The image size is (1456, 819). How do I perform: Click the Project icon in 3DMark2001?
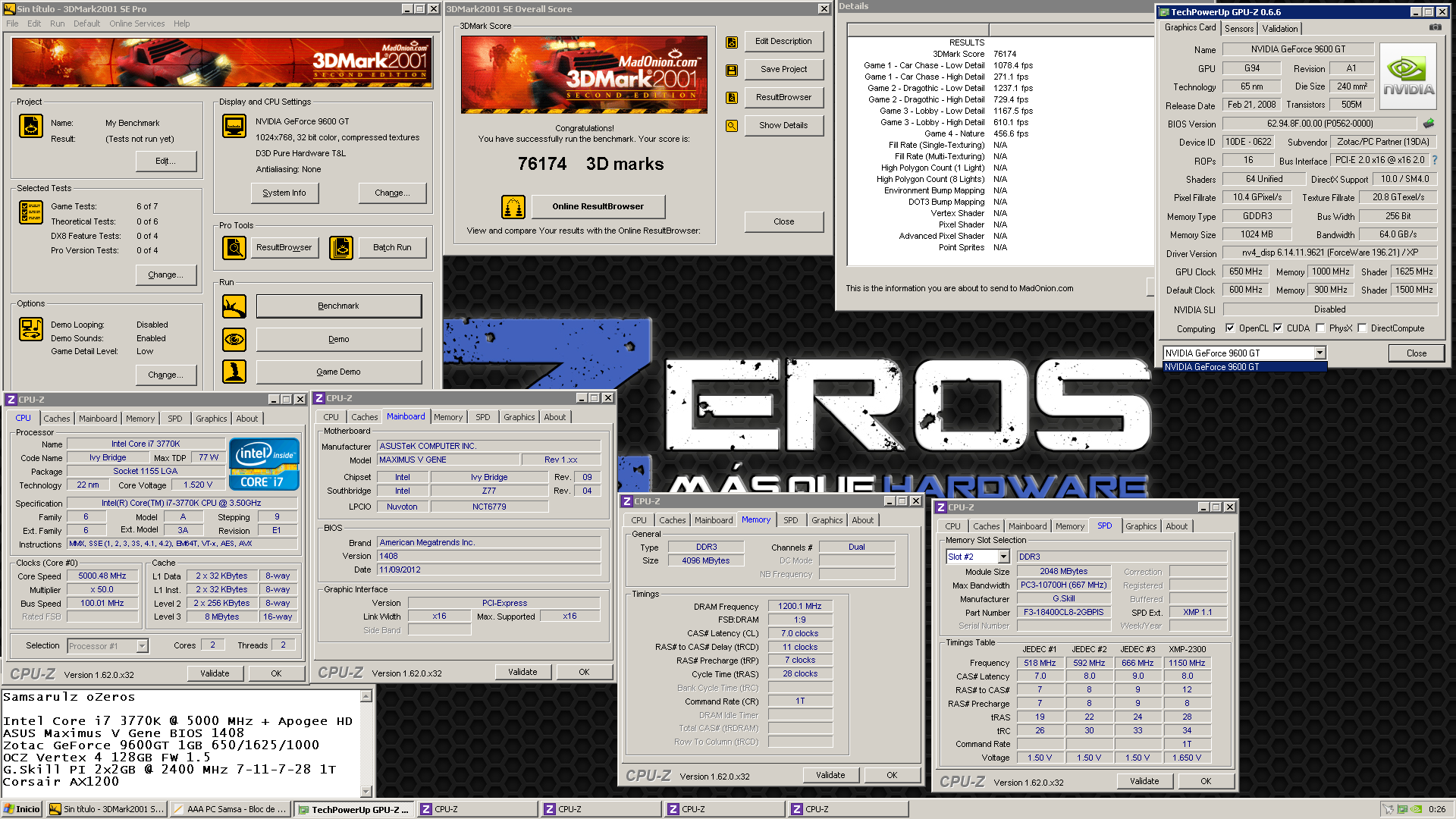point(31,126)
